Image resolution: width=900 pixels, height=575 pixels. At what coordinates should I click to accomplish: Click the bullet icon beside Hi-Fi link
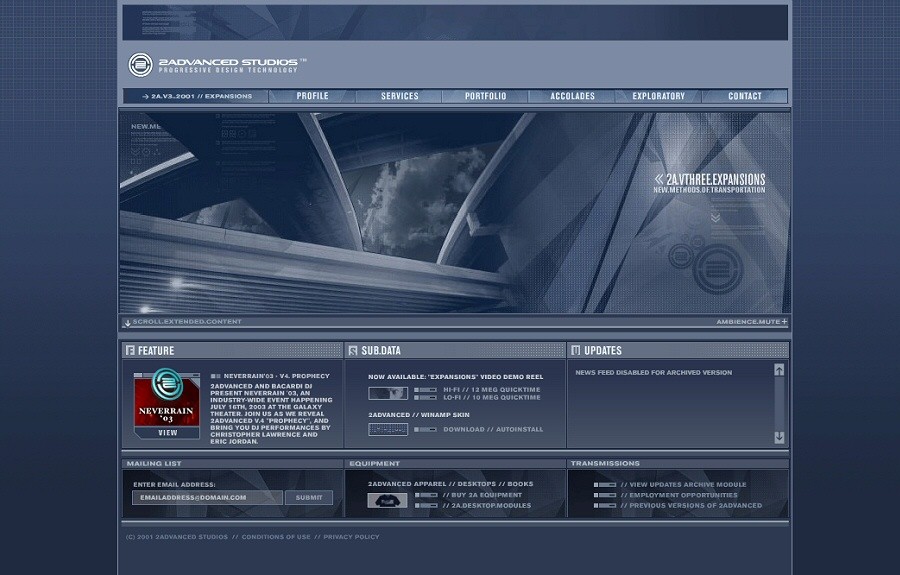425,390
